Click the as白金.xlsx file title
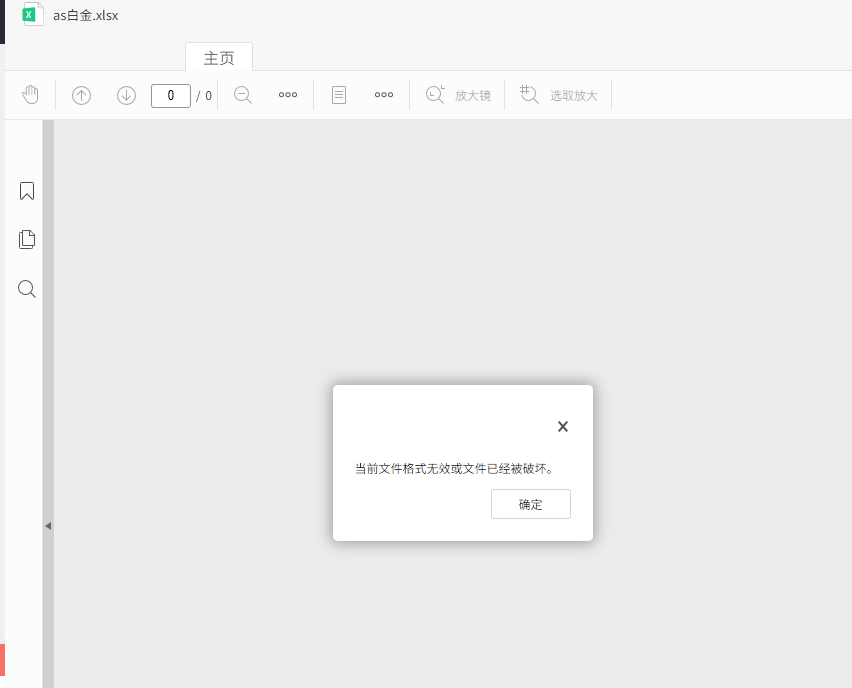 pos(86,15)
